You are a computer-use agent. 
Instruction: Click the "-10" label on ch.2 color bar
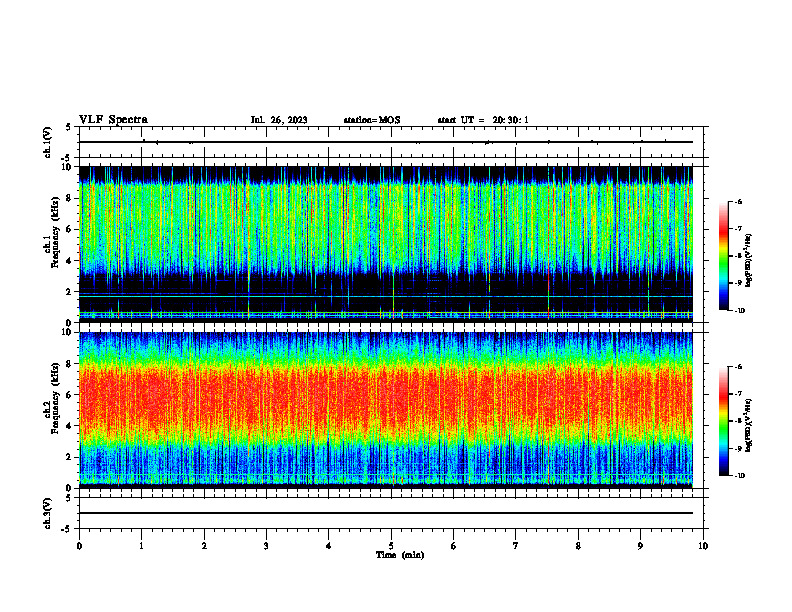coord(739,476)
